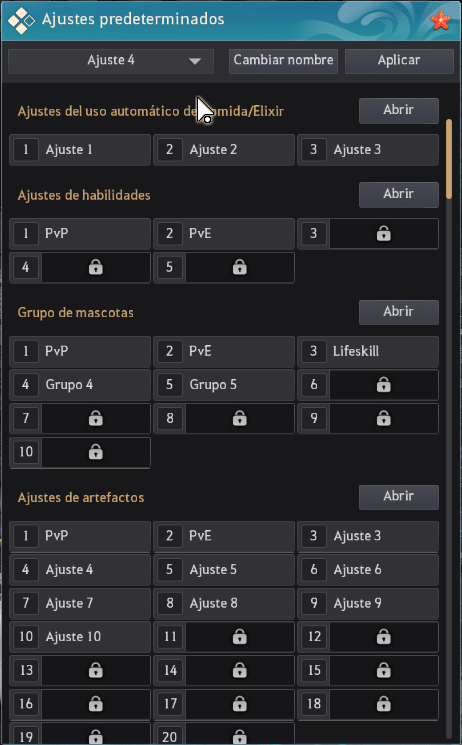This screenshot has height=745, width=462.
Task: Select Lifeskill under Grupo de mascotas
Action: pos(368,352)
